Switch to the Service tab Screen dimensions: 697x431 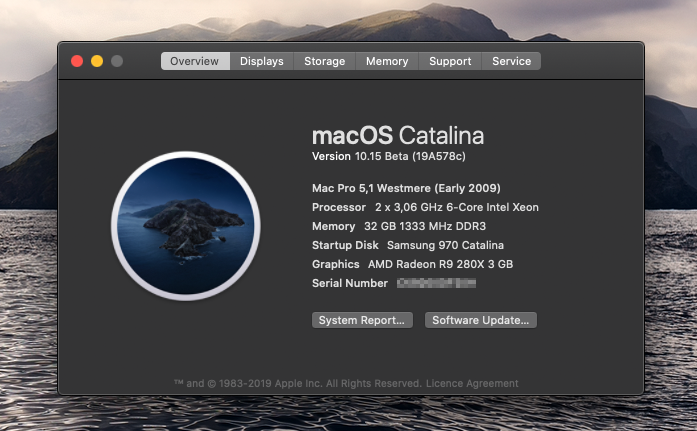tap(511, 61)
